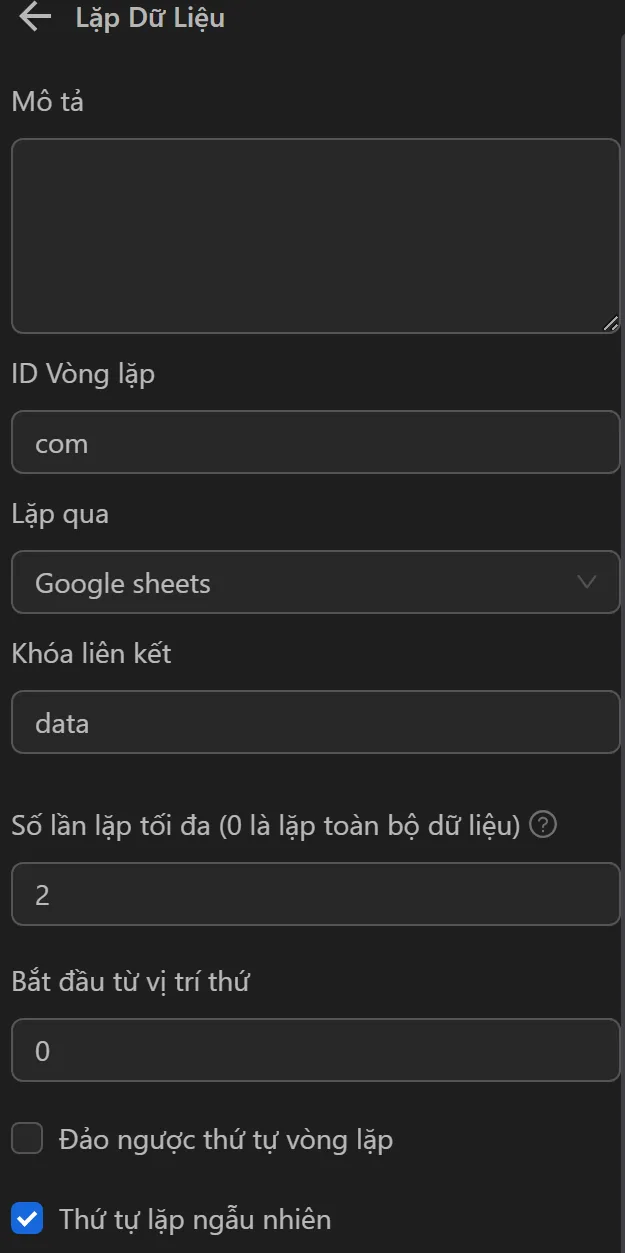
Task: Select the max loop count input field
Action: (x=315, y=894)
